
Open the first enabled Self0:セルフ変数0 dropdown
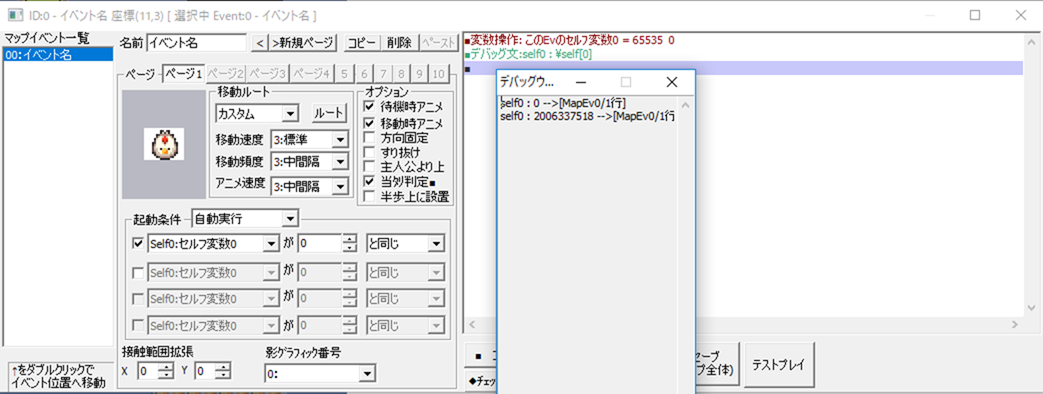tap(213, 244)
